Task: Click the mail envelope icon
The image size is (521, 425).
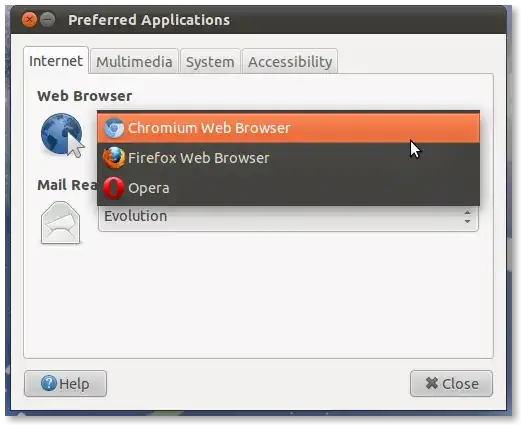Action: (x=60, y=223)
